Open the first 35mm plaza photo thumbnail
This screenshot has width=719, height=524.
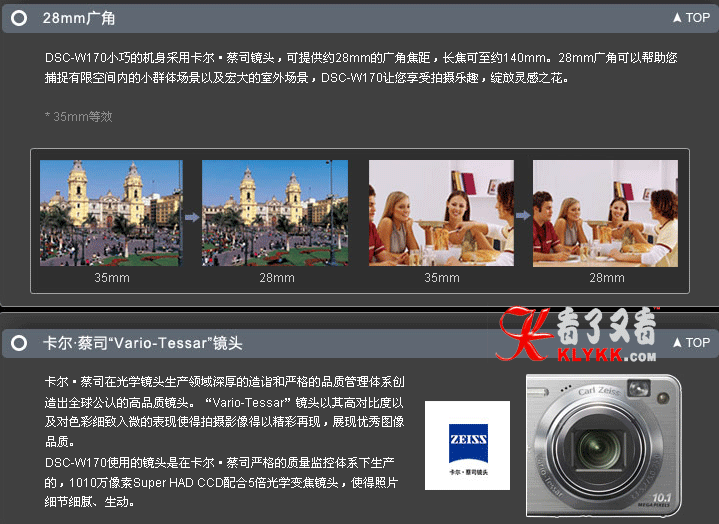111,213
